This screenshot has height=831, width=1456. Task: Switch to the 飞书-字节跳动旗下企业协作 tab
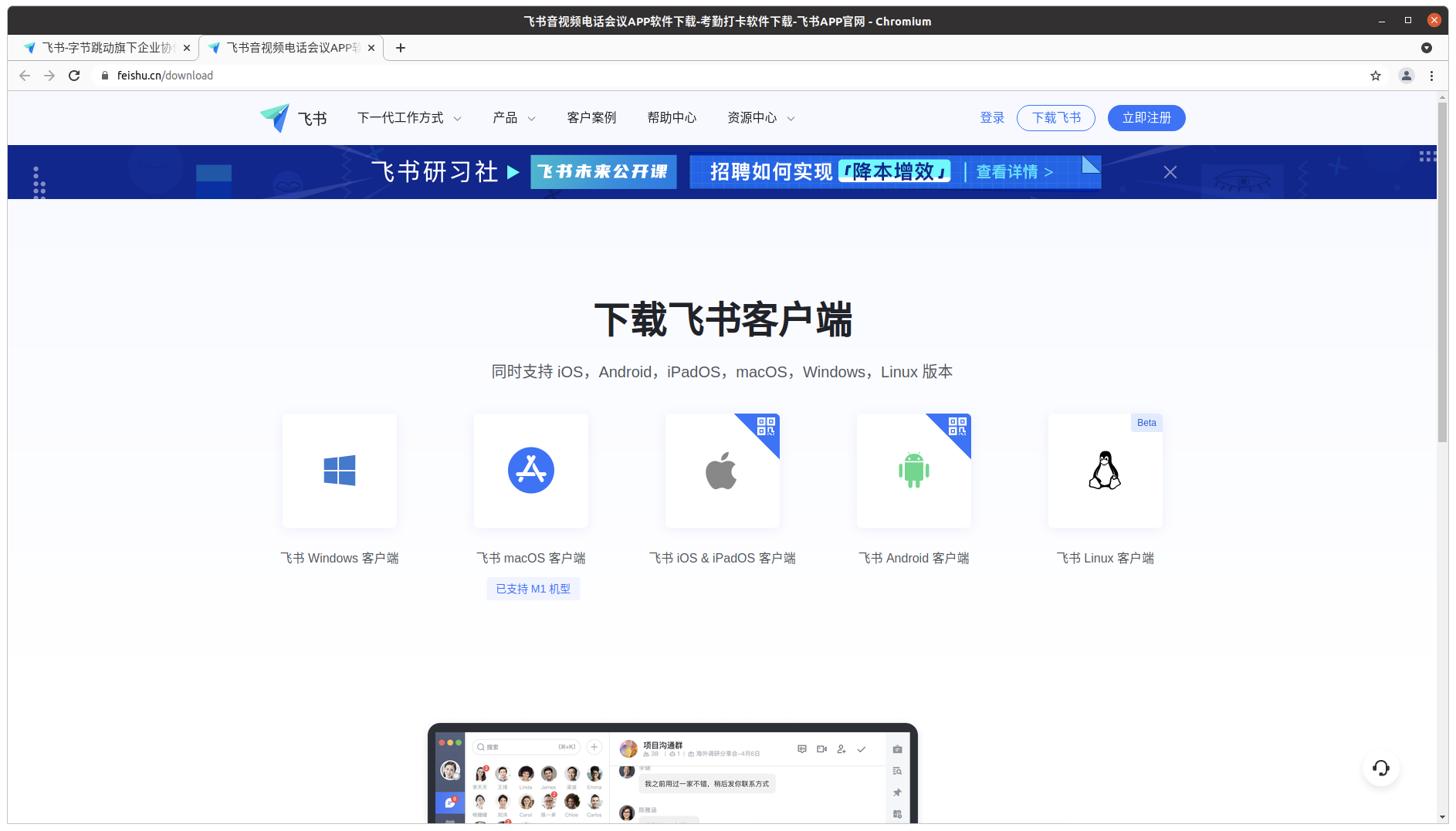pyautogui.click(x=103, y=48)
